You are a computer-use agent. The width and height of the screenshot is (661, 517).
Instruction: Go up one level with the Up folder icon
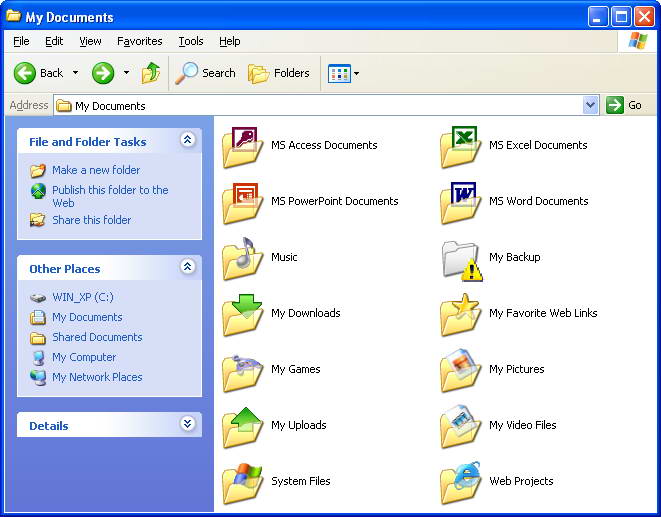pyautogui.click(x=150, y=73)
